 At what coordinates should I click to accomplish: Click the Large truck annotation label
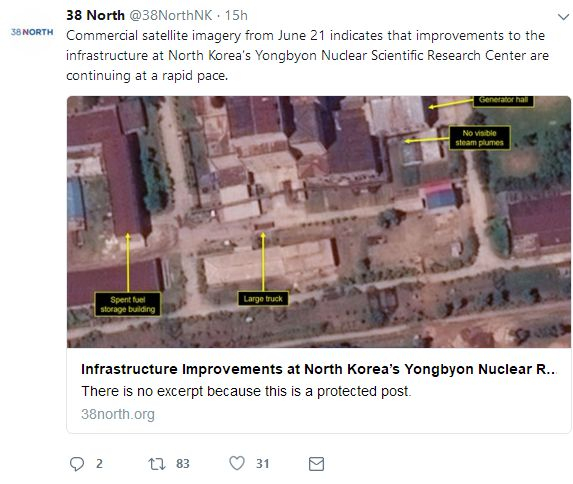263,299
